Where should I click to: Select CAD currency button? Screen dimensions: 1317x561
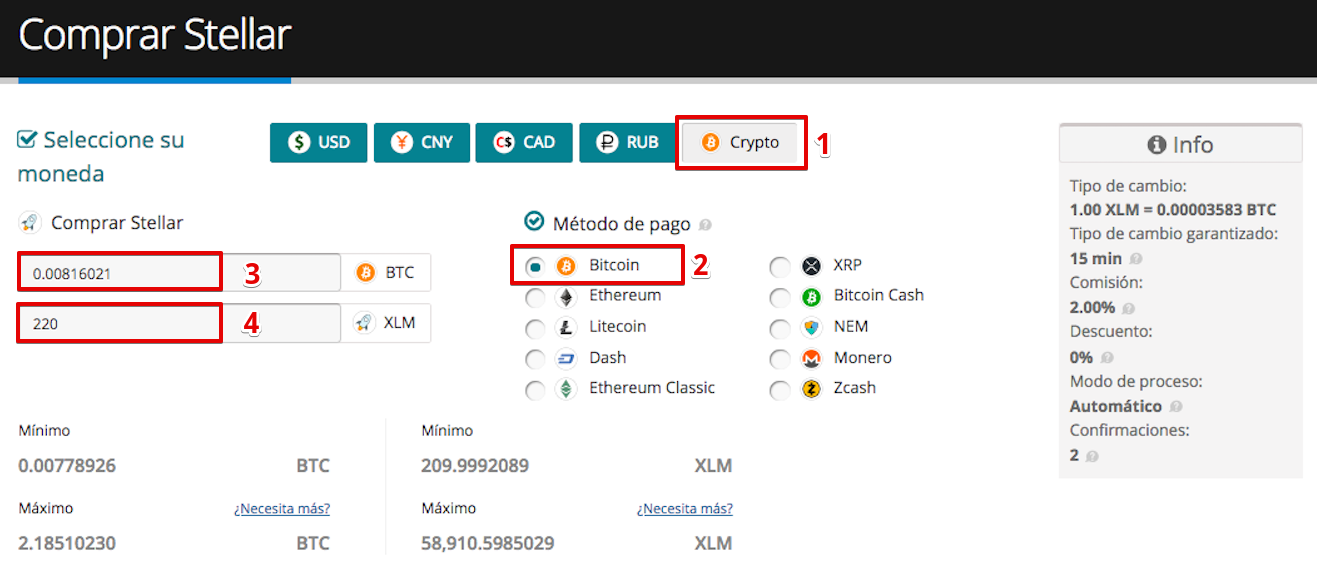click(524, 143)
